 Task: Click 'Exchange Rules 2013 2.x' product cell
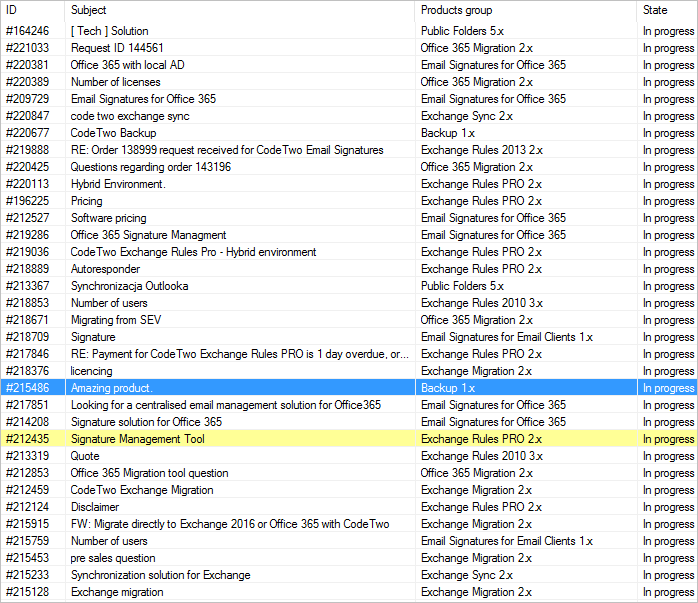coord(482,150)
